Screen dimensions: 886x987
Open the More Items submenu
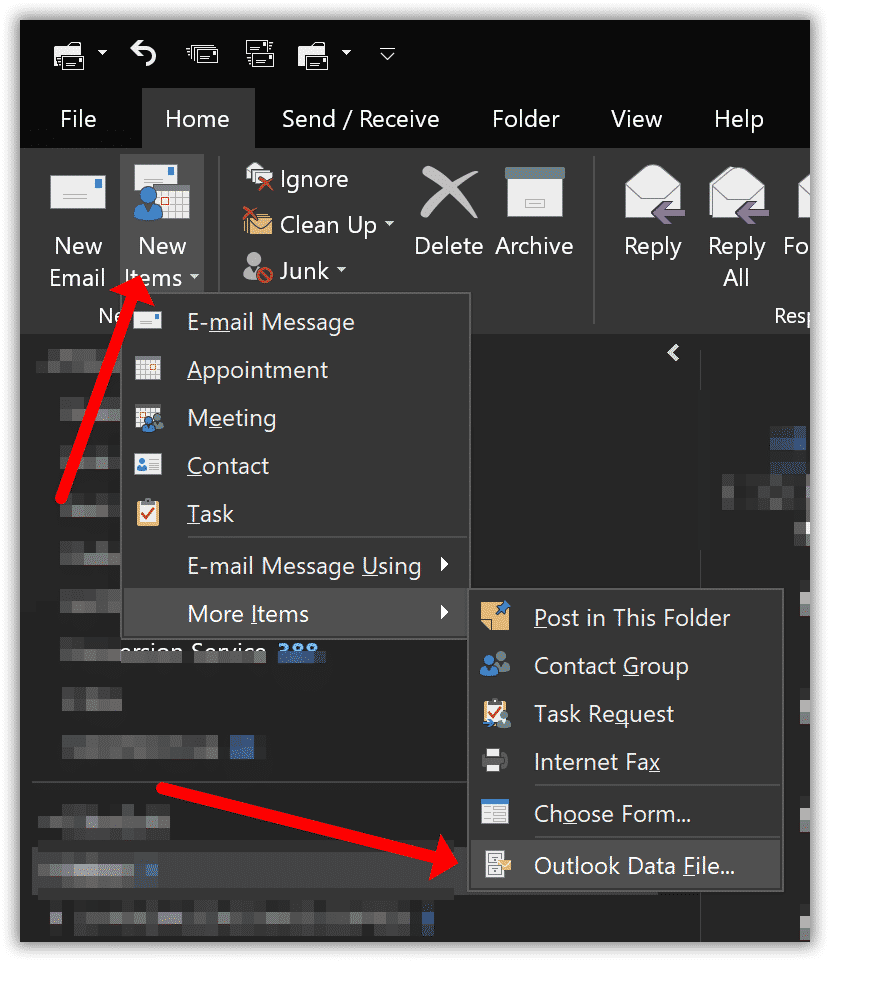(296, 614)
